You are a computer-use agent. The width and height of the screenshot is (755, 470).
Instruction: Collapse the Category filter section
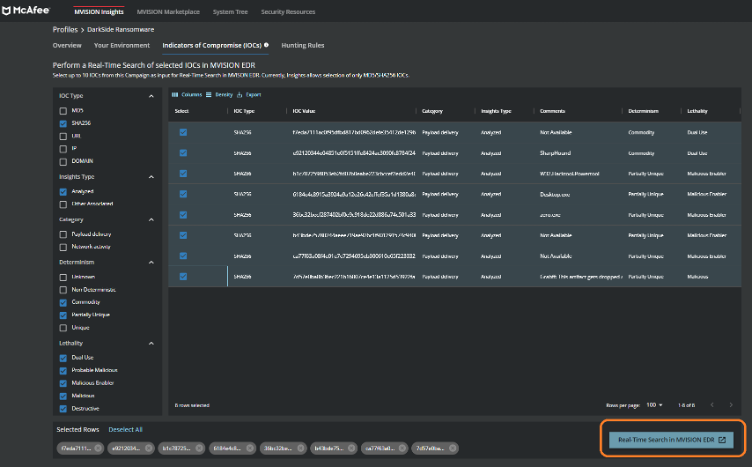click(x=151, y=220)
